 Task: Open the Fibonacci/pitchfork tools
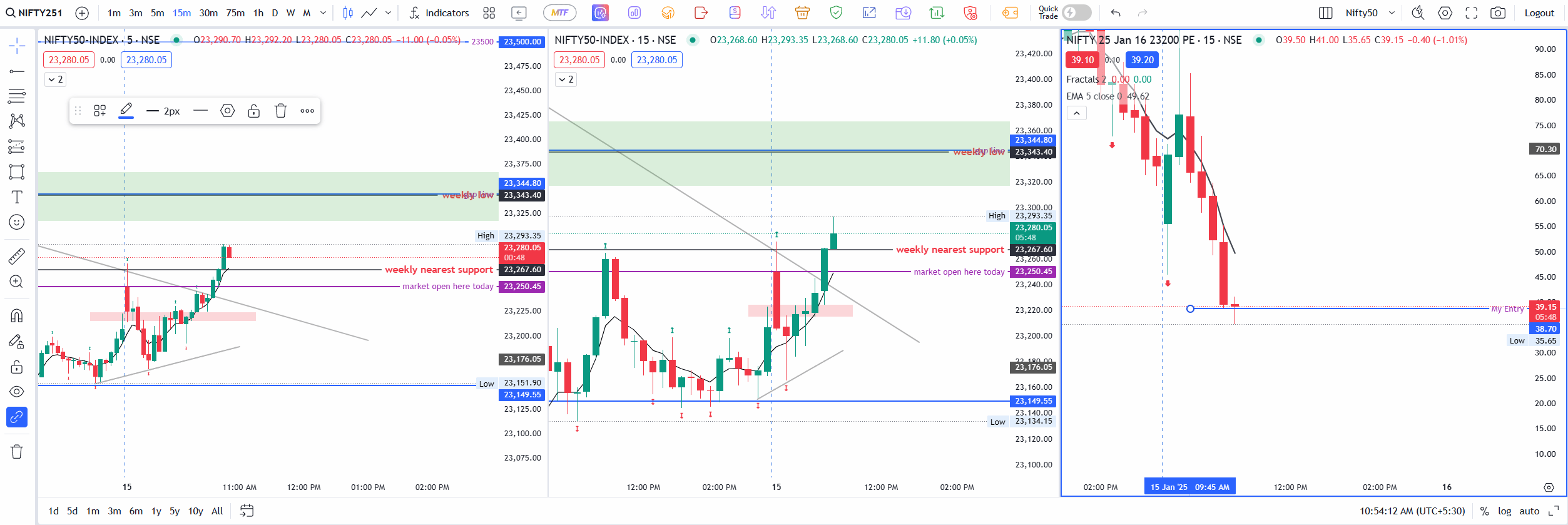(17, 96)
